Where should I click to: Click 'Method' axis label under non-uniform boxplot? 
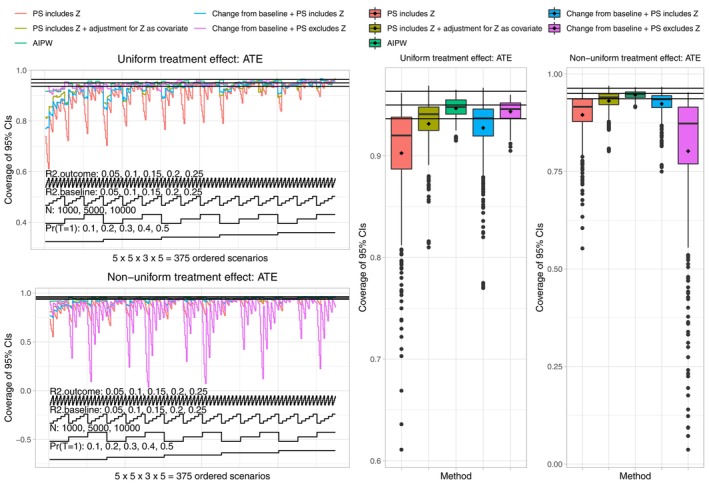tap(635, 476)
